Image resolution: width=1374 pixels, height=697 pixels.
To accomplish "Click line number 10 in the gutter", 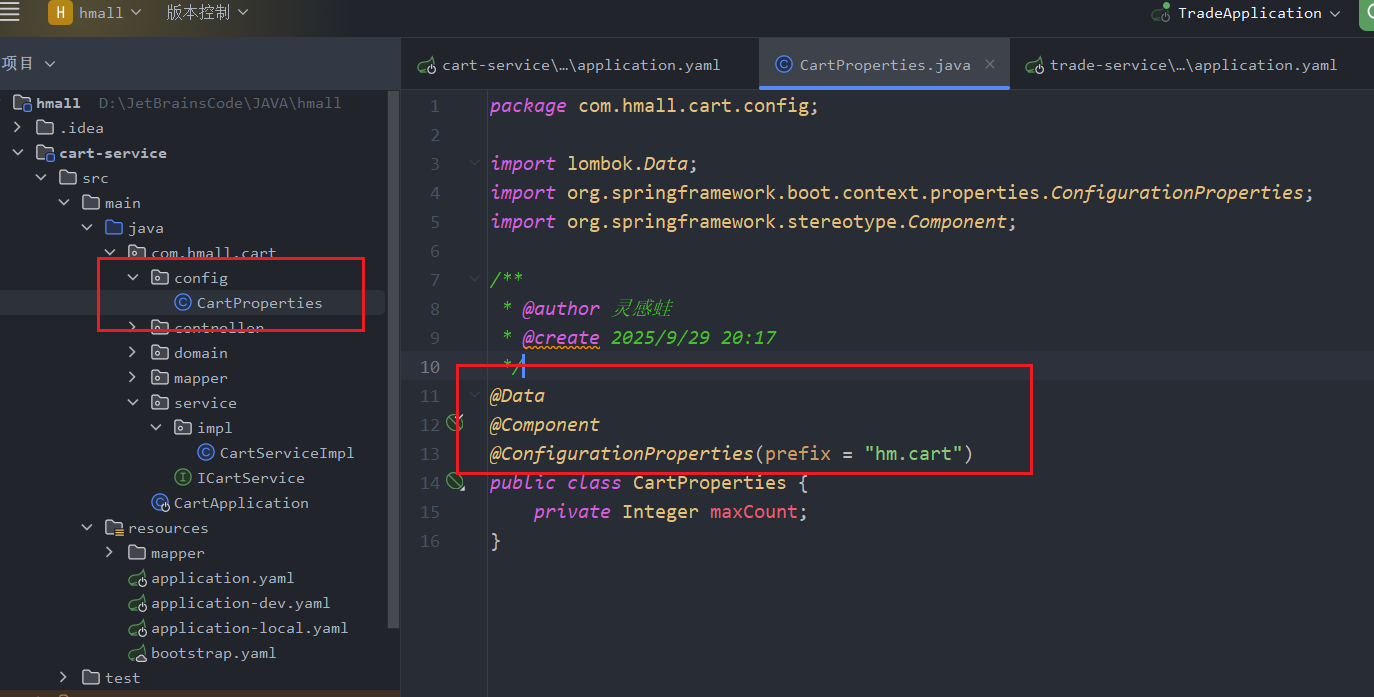I will click(x=430, y=367).
